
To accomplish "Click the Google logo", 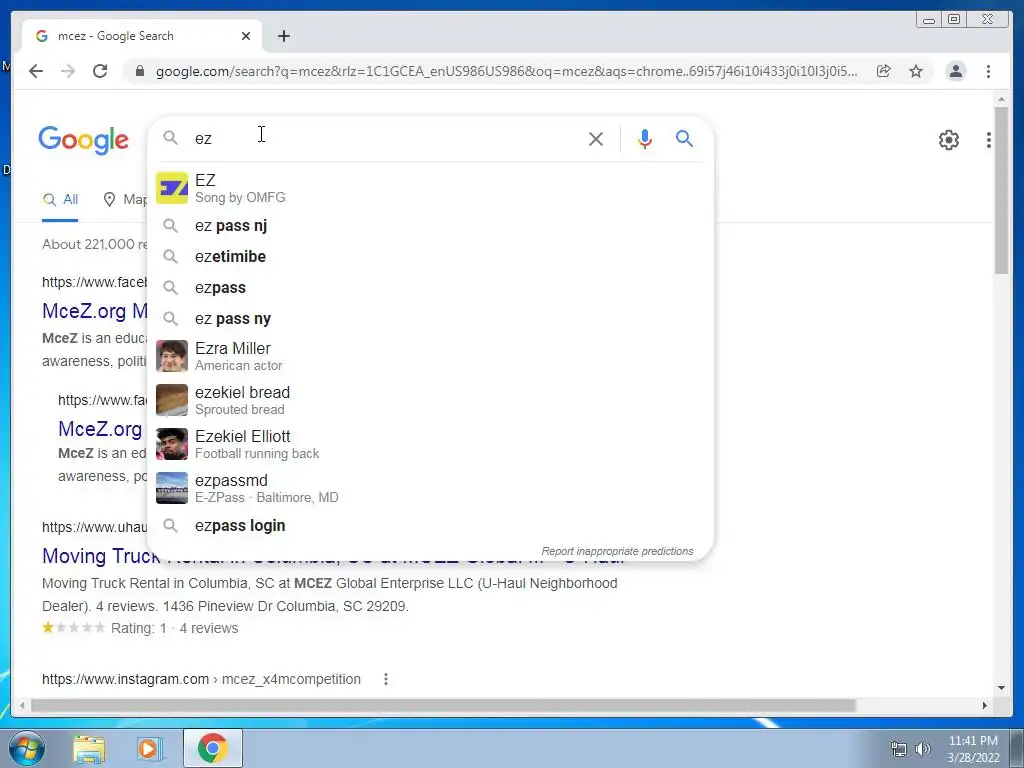I will tap(84, 140).
